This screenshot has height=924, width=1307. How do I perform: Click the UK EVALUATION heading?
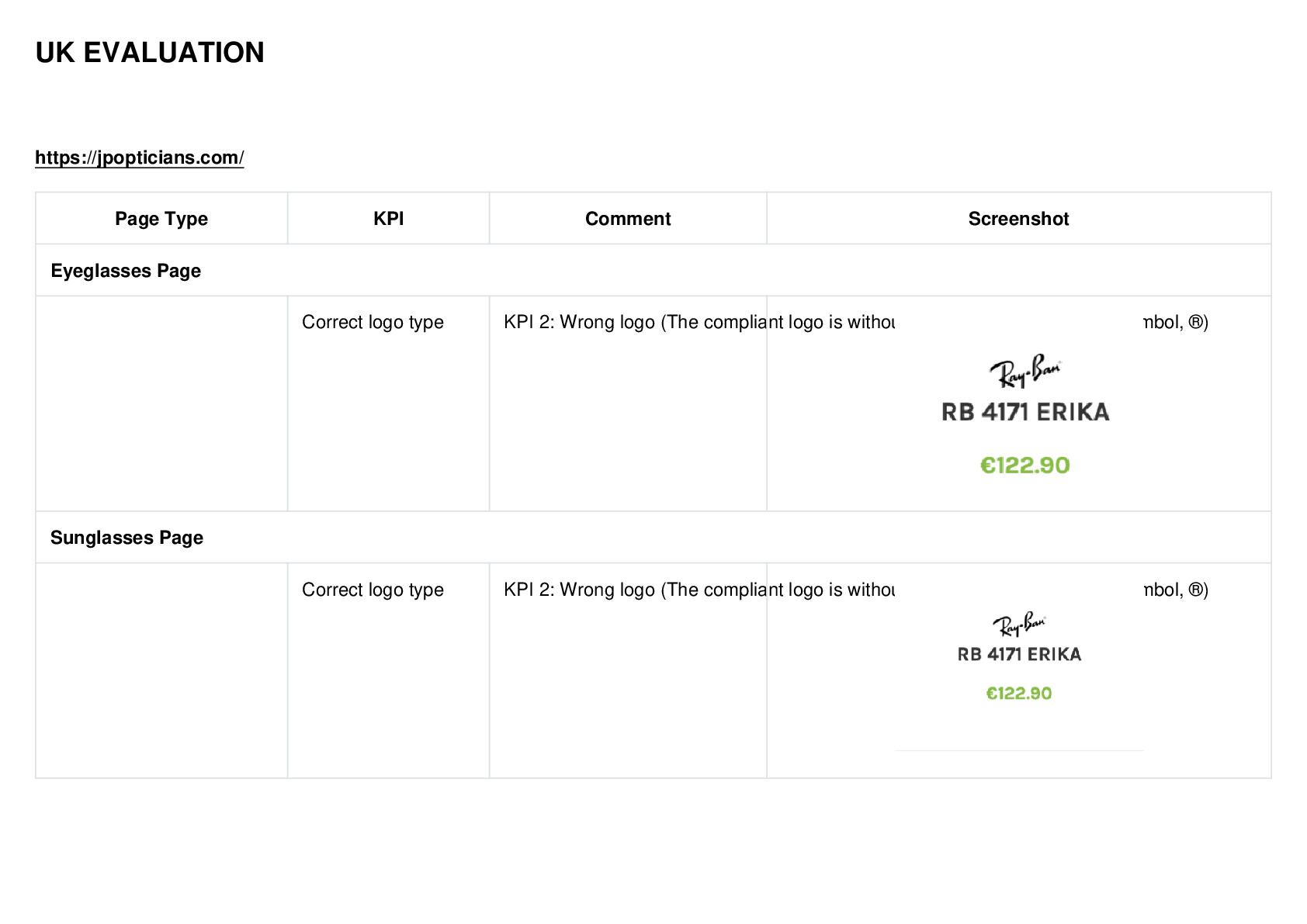pyautogui.click(x=150, y=53)
